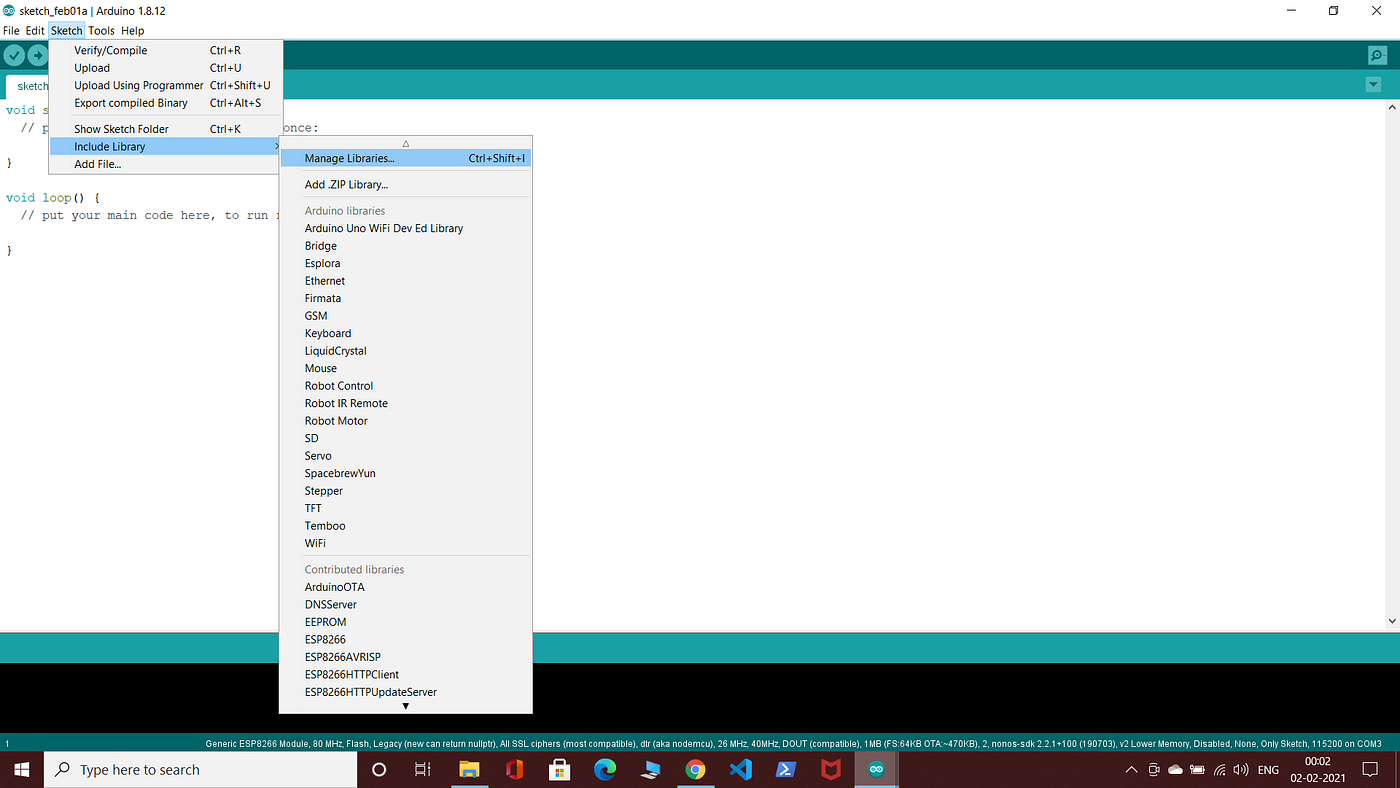Include the Bridge library
1400x788 pixels.
[405, 246]
